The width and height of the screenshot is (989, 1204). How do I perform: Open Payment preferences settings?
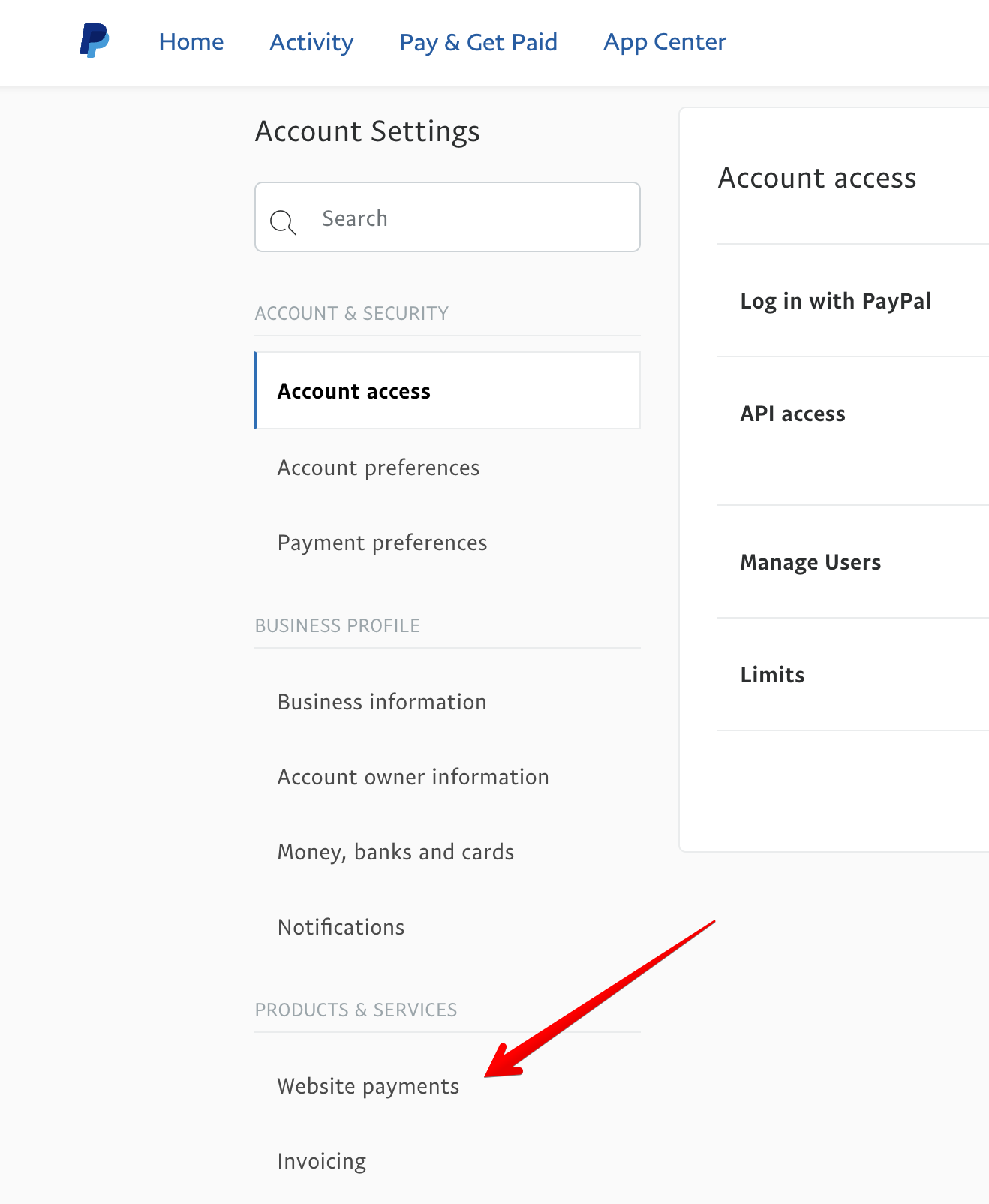pos(382,543)
